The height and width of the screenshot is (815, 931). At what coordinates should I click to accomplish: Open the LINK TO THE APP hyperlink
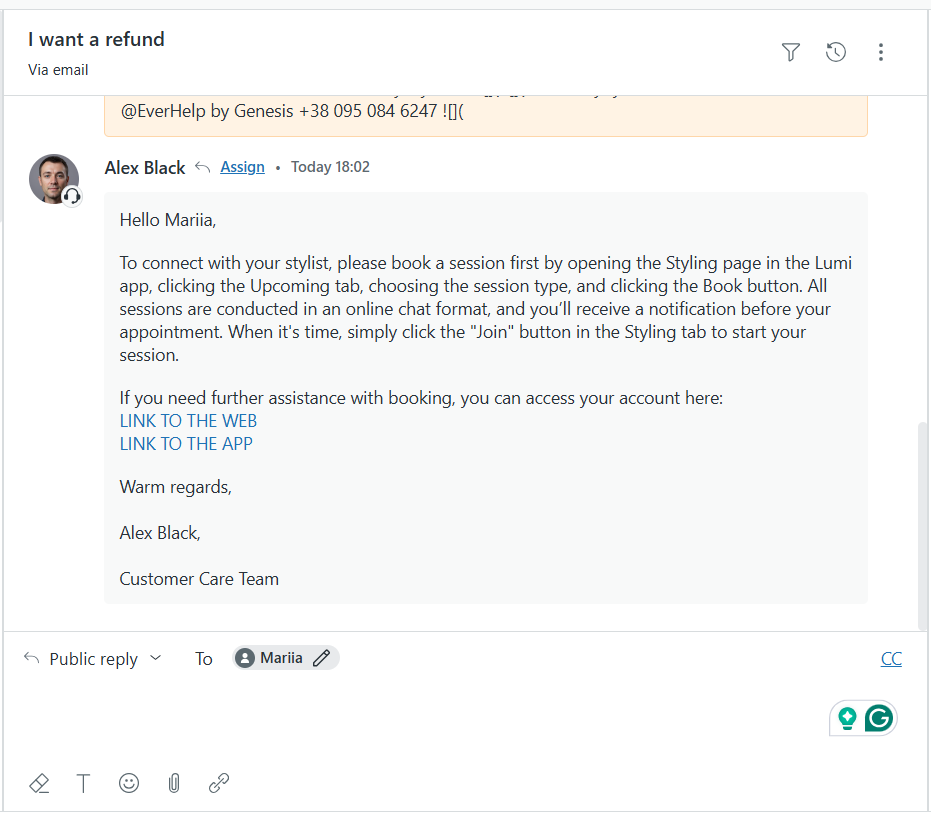pos(186,443)
